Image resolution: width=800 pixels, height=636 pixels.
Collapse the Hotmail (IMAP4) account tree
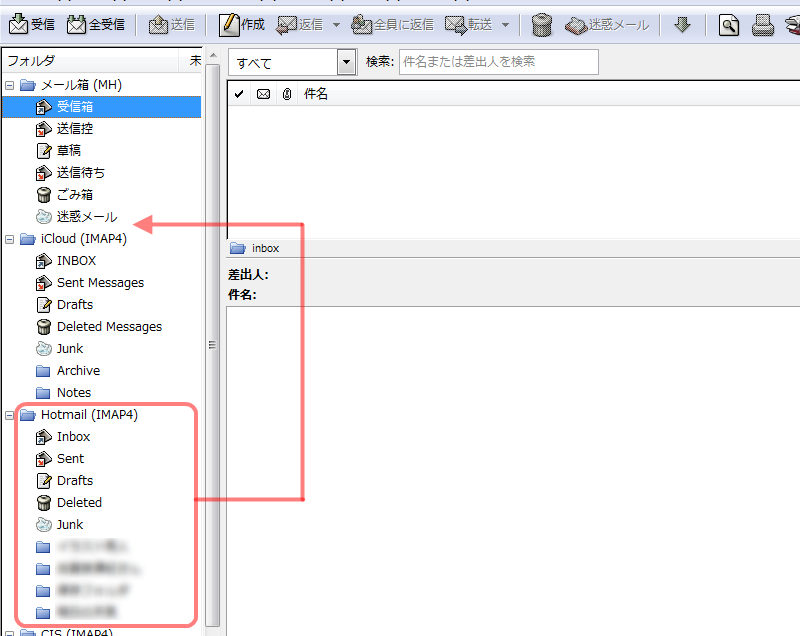[x=10, y=415]
